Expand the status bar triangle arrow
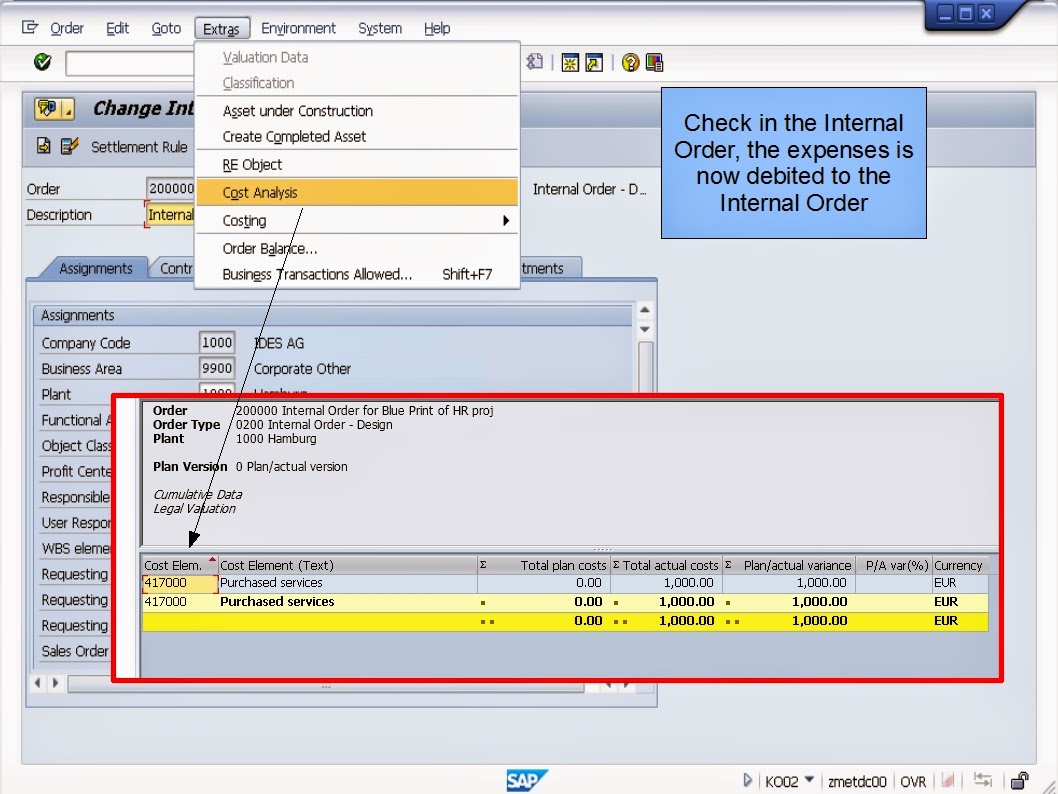Viewport: 1058px width, 794px height. point(747,781)
